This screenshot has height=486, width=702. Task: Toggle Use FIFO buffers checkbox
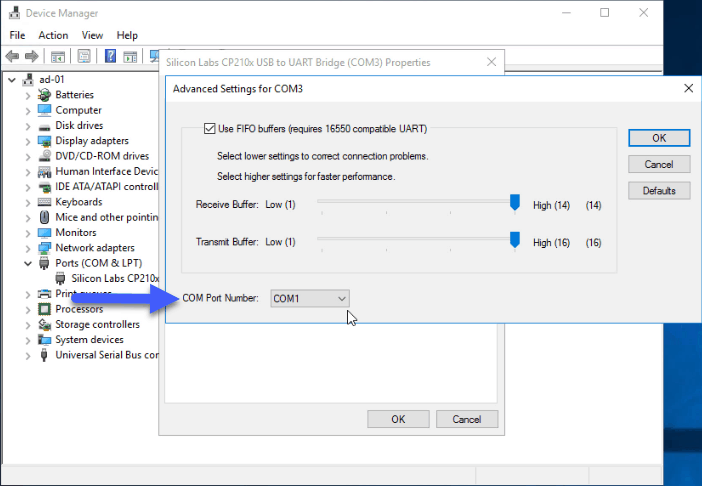click(x=209, y=129)
